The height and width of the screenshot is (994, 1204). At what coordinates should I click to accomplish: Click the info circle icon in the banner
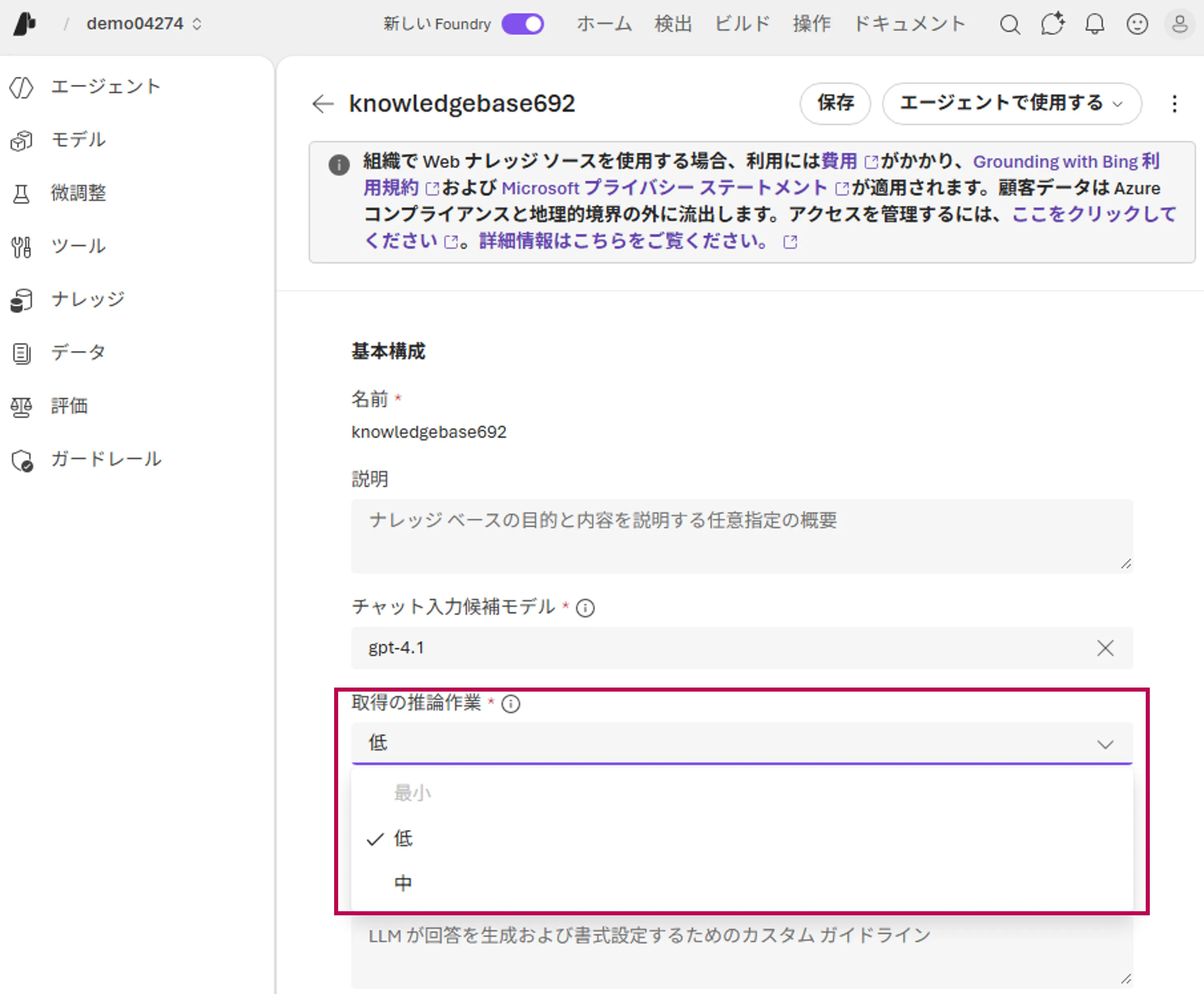pyautogui.click(x=339, y=165)
